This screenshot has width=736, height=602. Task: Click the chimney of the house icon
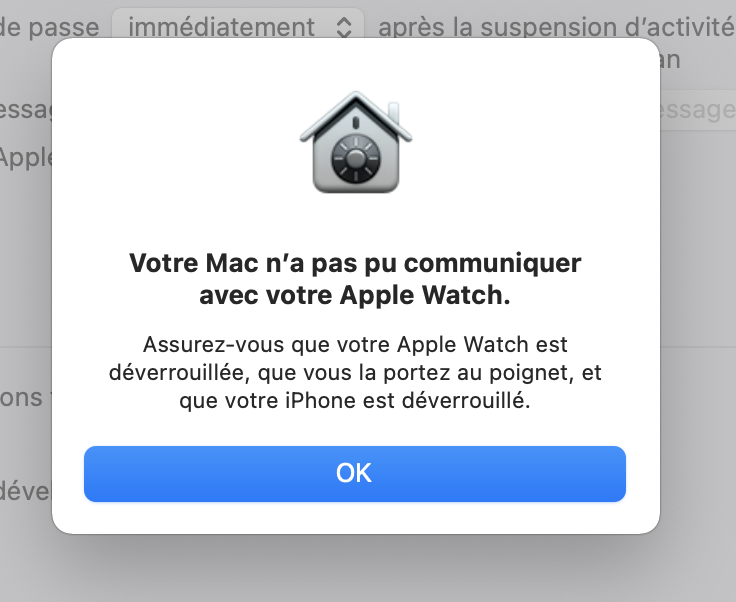tap(394, 114)
